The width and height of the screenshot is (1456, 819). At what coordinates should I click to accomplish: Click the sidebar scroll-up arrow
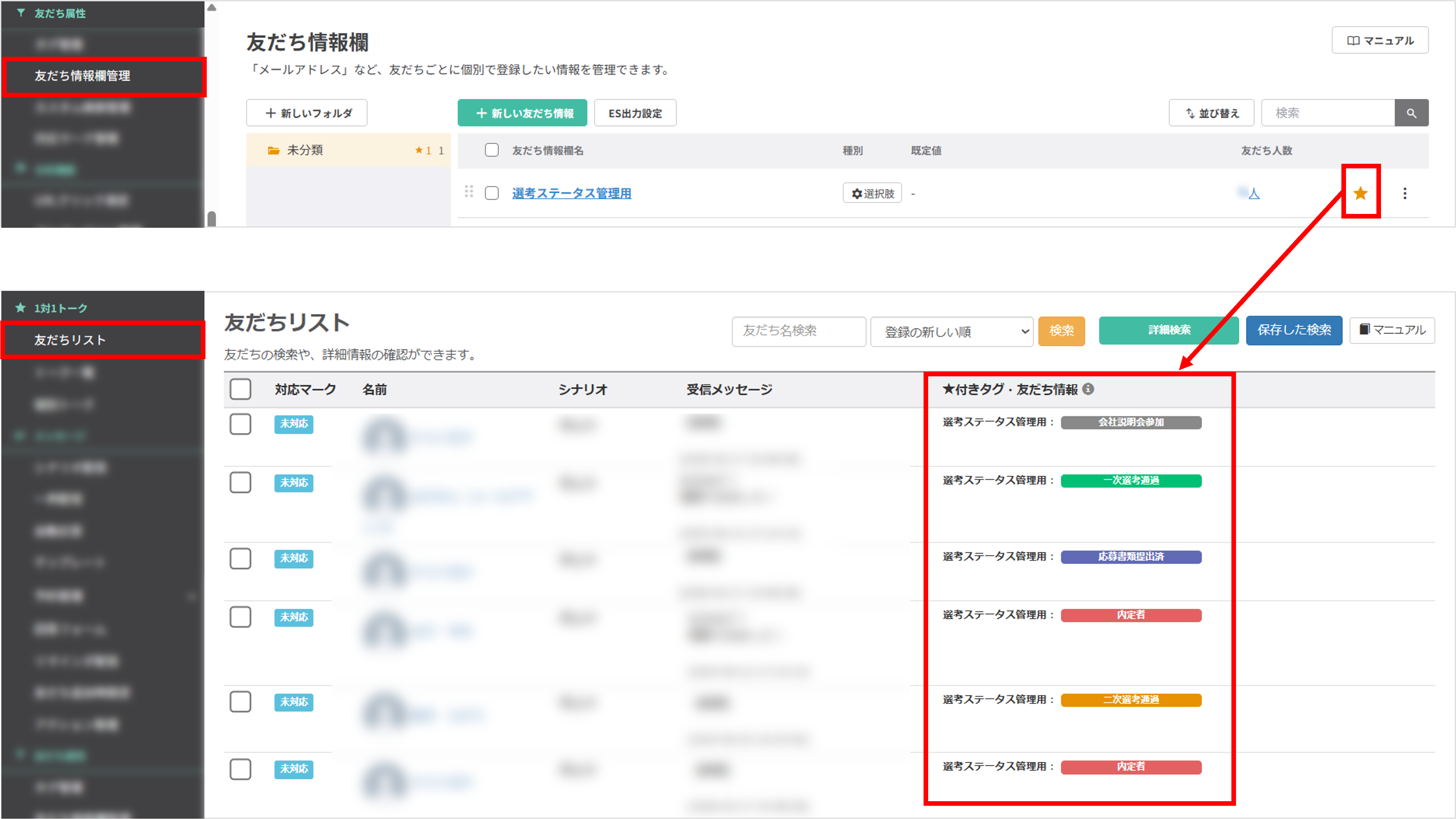click(x=211, y=8)
